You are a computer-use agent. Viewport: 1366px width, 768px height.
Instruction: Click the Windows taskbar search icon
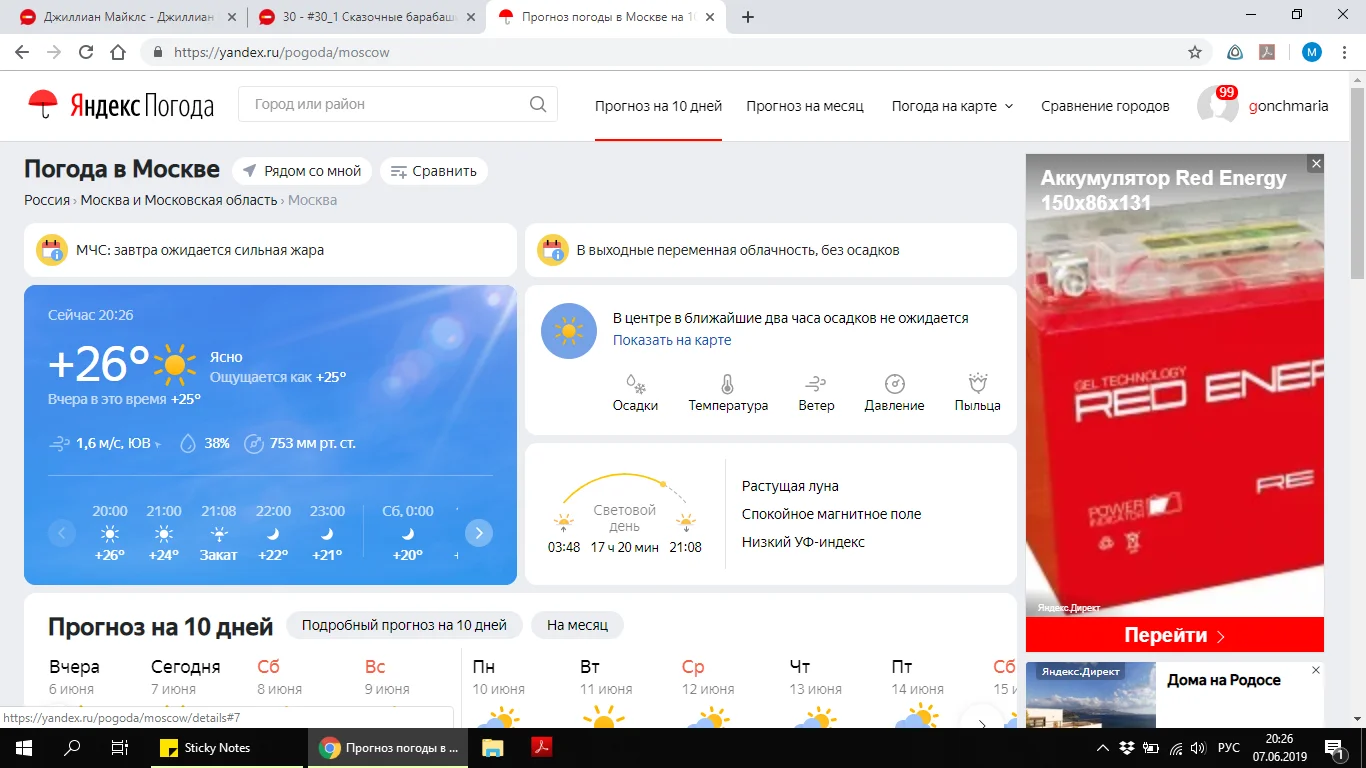coord(72,748)
